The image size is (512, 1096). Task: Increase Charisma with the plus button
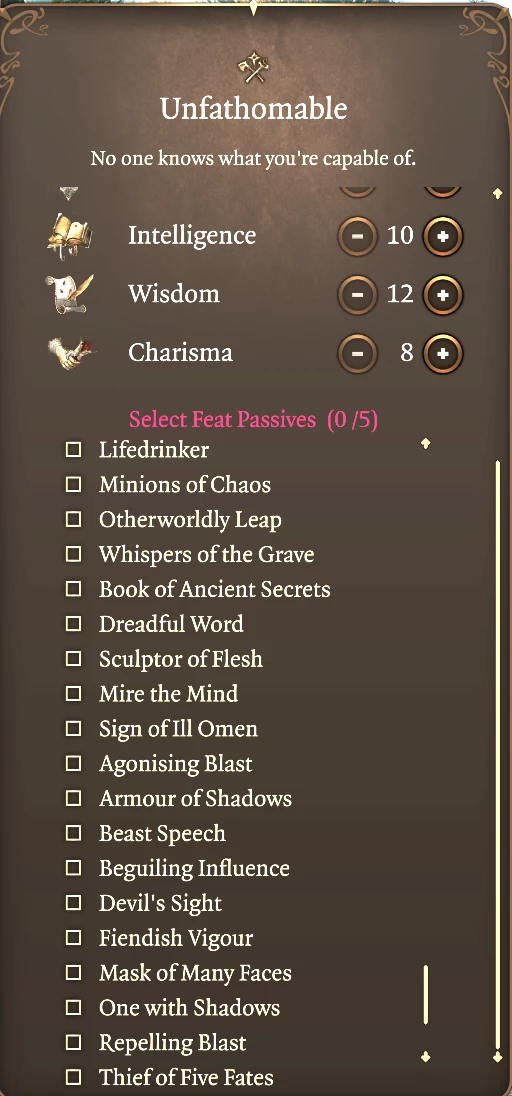[x=443, y=354]
